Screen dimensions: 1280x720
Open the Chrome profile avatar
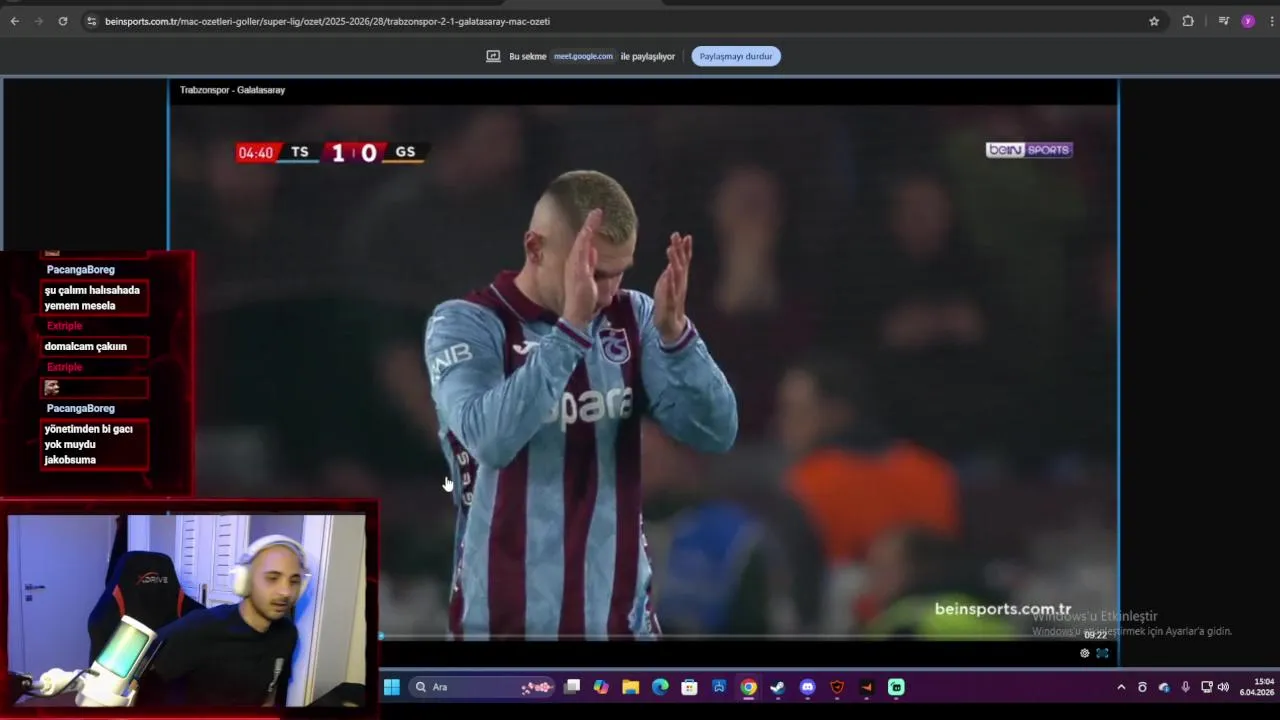[x=1248, y=21]
